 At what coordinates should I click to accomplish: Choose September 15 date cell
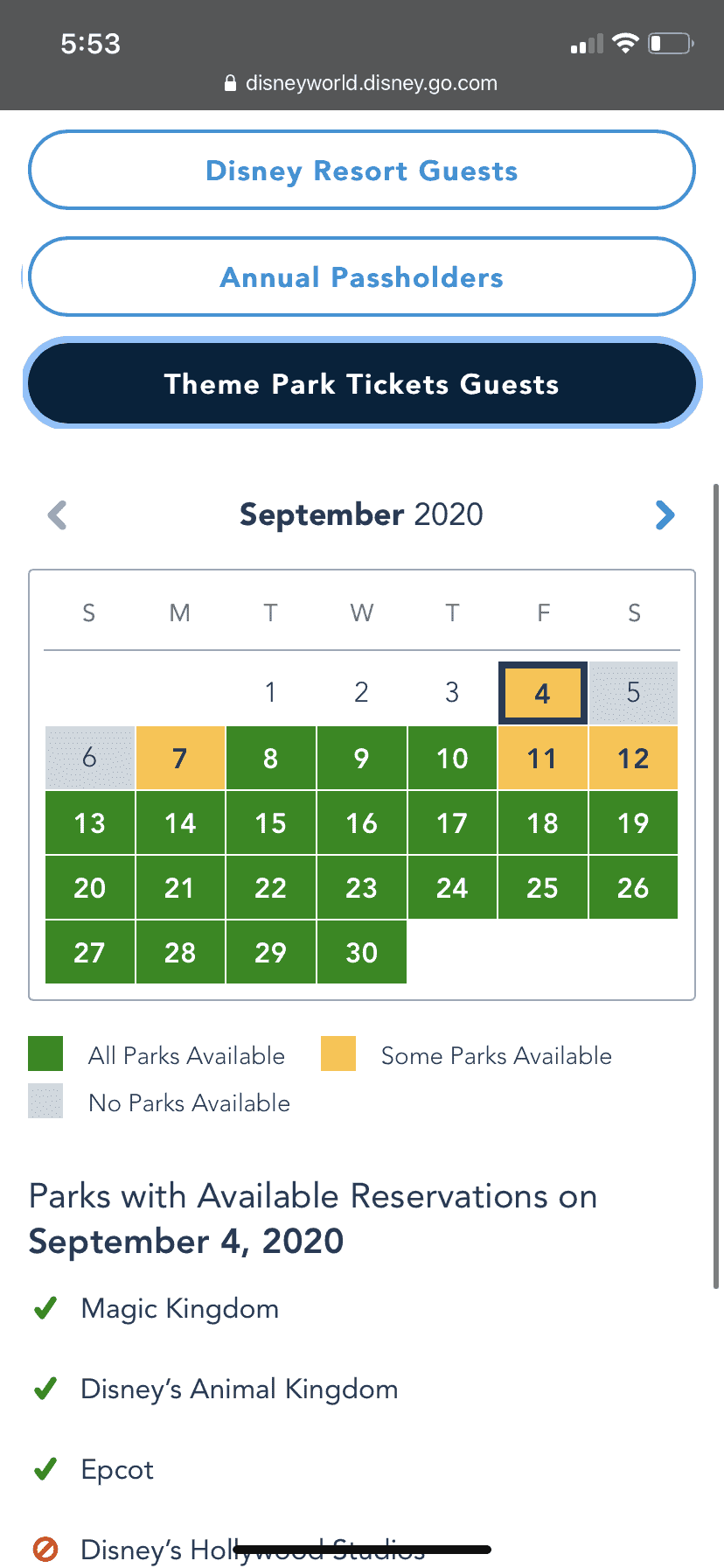coord(271,822)
